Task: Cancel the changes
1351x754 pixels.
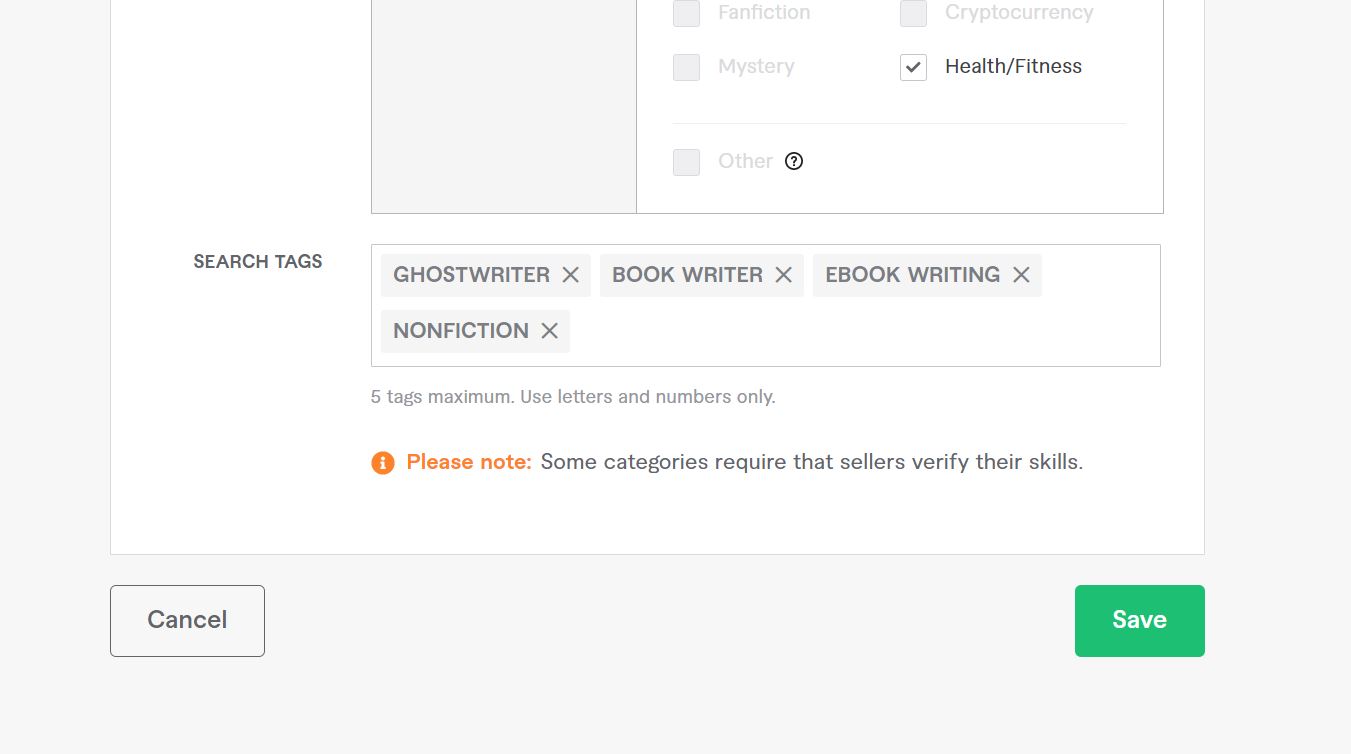Action: coord(187,621)
